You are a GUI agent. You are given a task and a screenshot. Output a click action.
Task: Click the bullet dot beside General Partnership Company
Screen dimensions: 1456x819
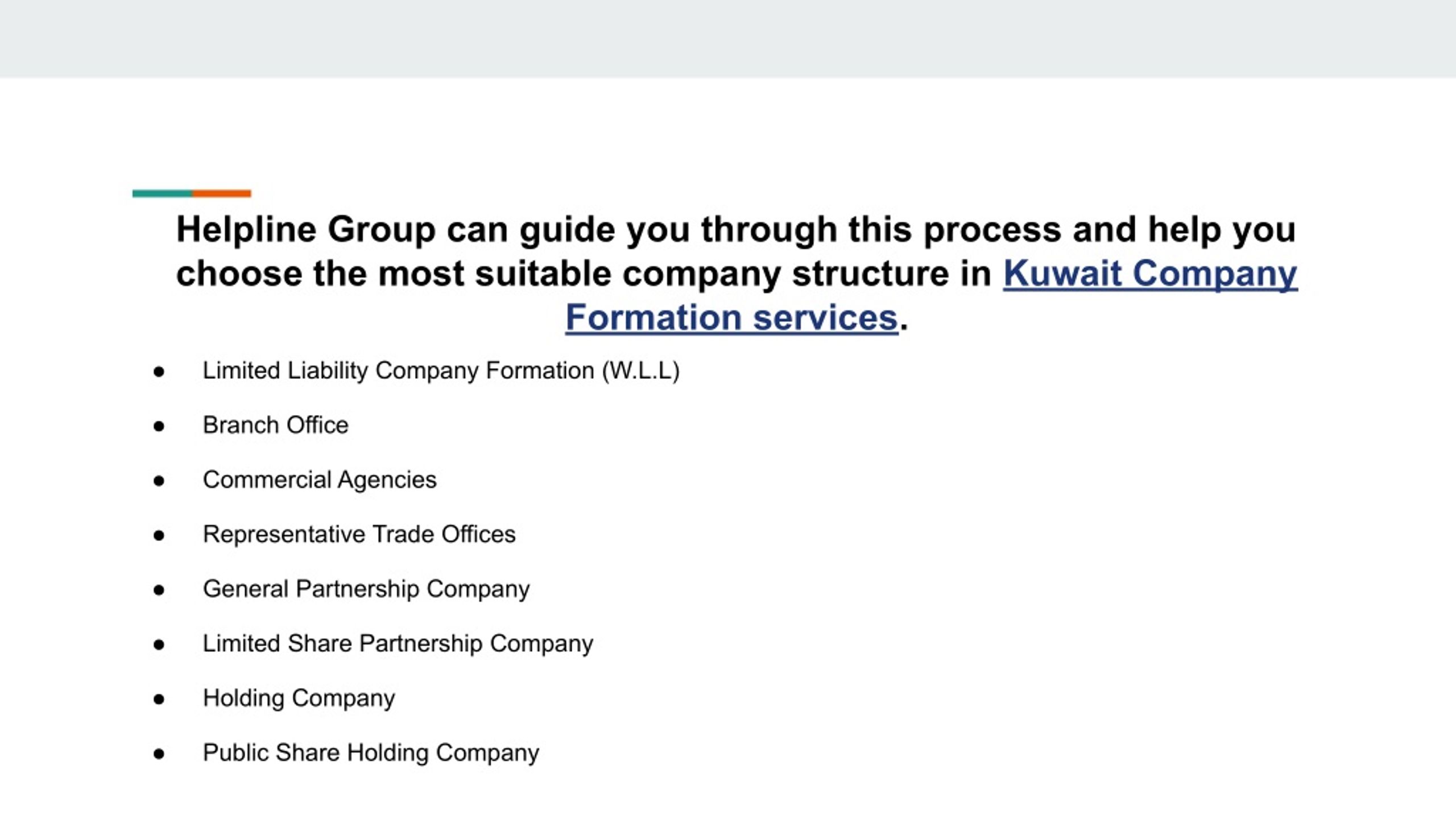pos(159,589)
